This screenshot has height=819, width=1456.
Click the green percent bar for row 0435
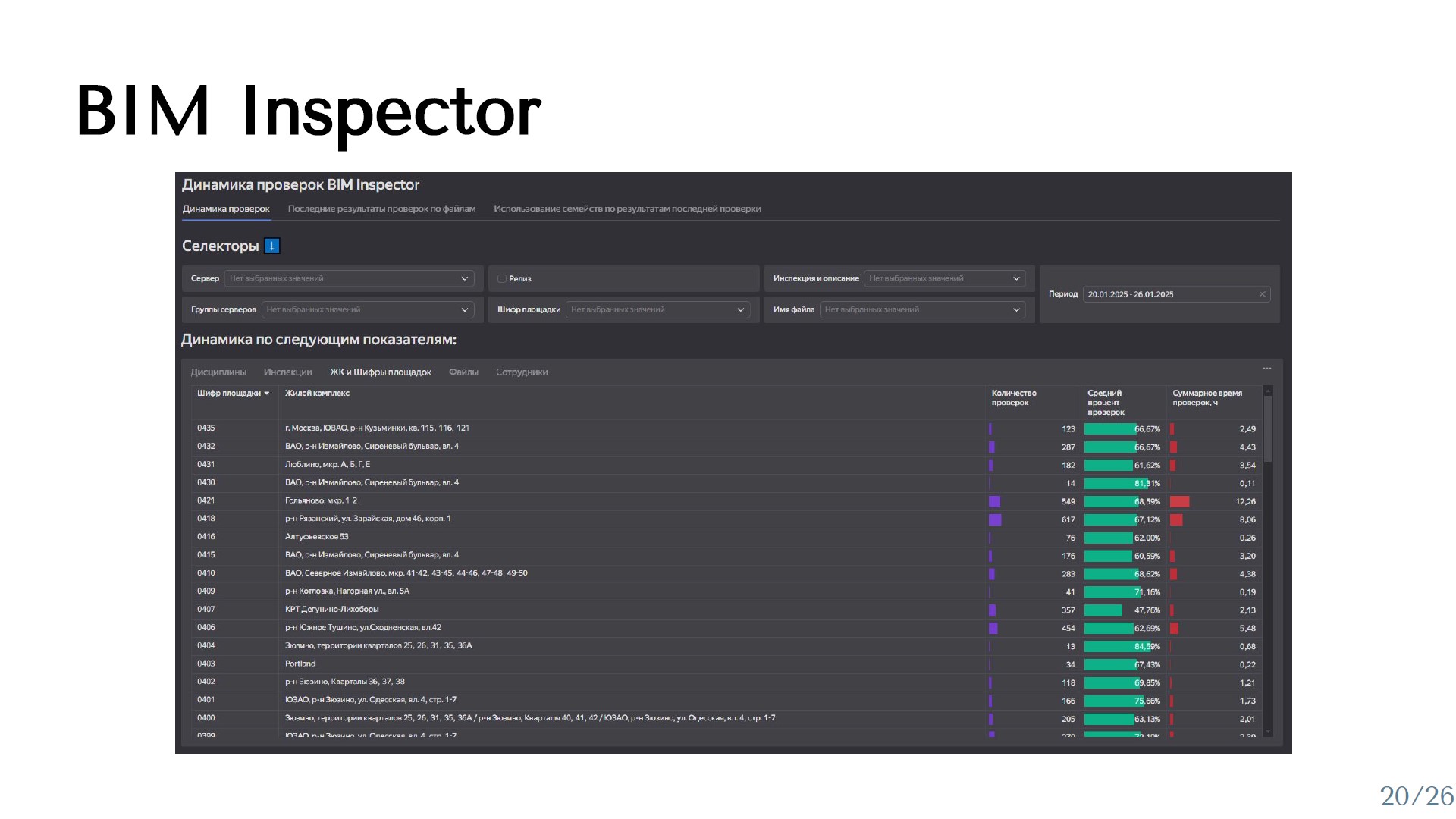pyautogui.click(x=1110, y=429)
